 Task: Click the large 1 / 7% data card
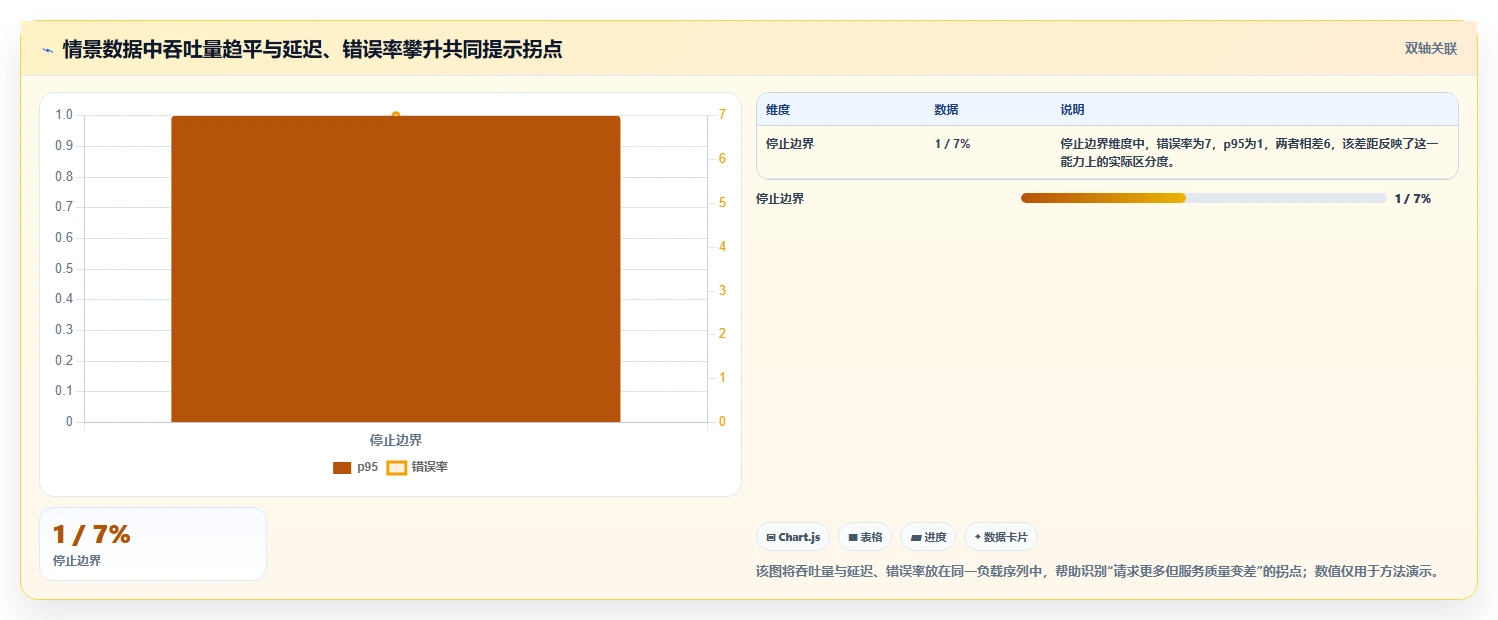(x=153, y=544)
